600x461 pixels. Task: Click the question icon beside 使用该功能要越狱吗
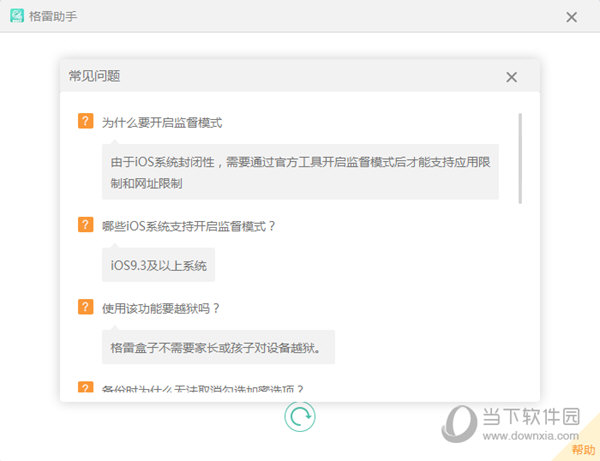click(85, 307)
